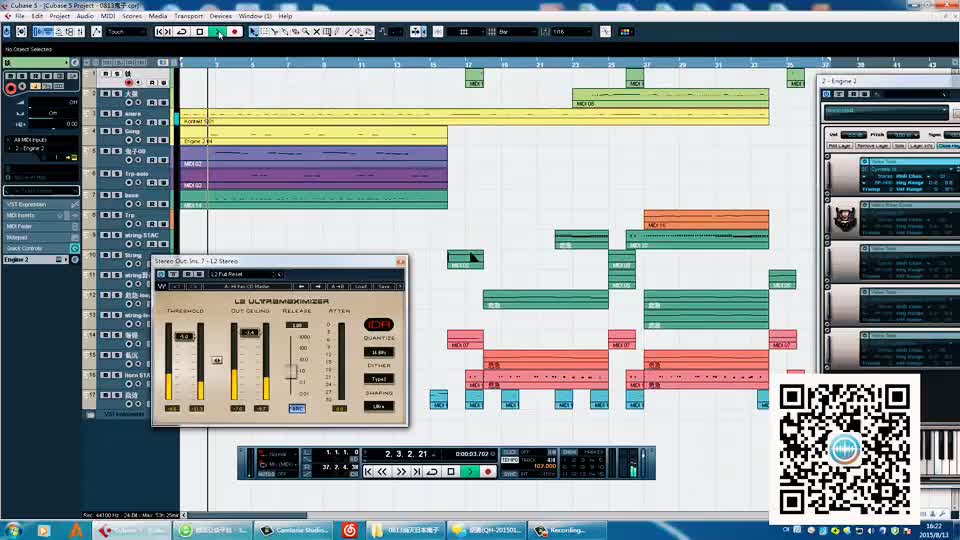Click Stop in the top toolbar

[x=200, y=32]
